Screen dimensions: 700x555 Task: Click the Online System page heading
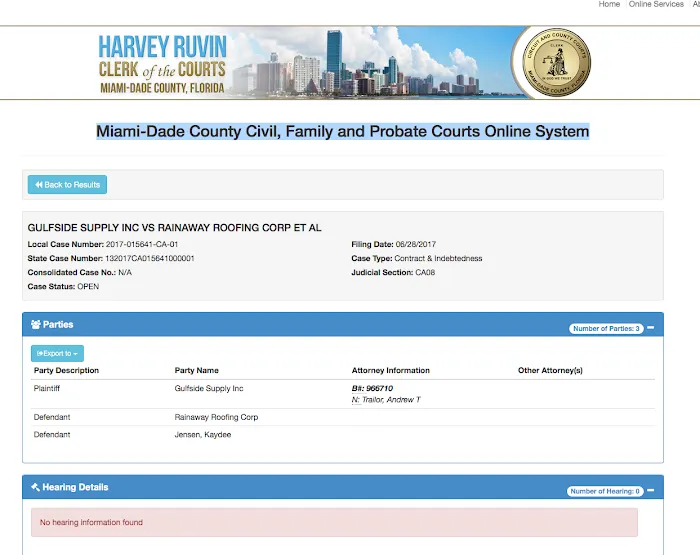click(342, 131)
